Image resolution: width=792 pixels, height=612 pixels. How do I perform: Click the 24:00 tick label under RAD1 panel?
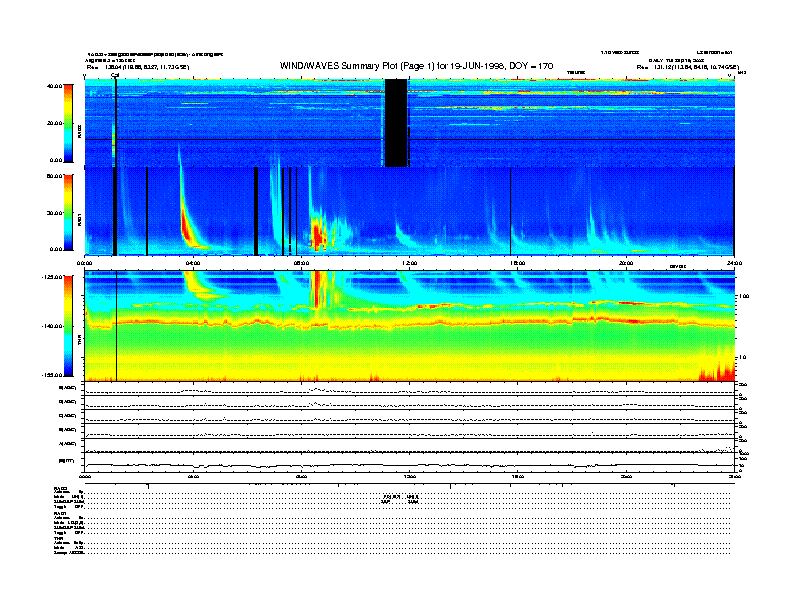click(734, 263)
